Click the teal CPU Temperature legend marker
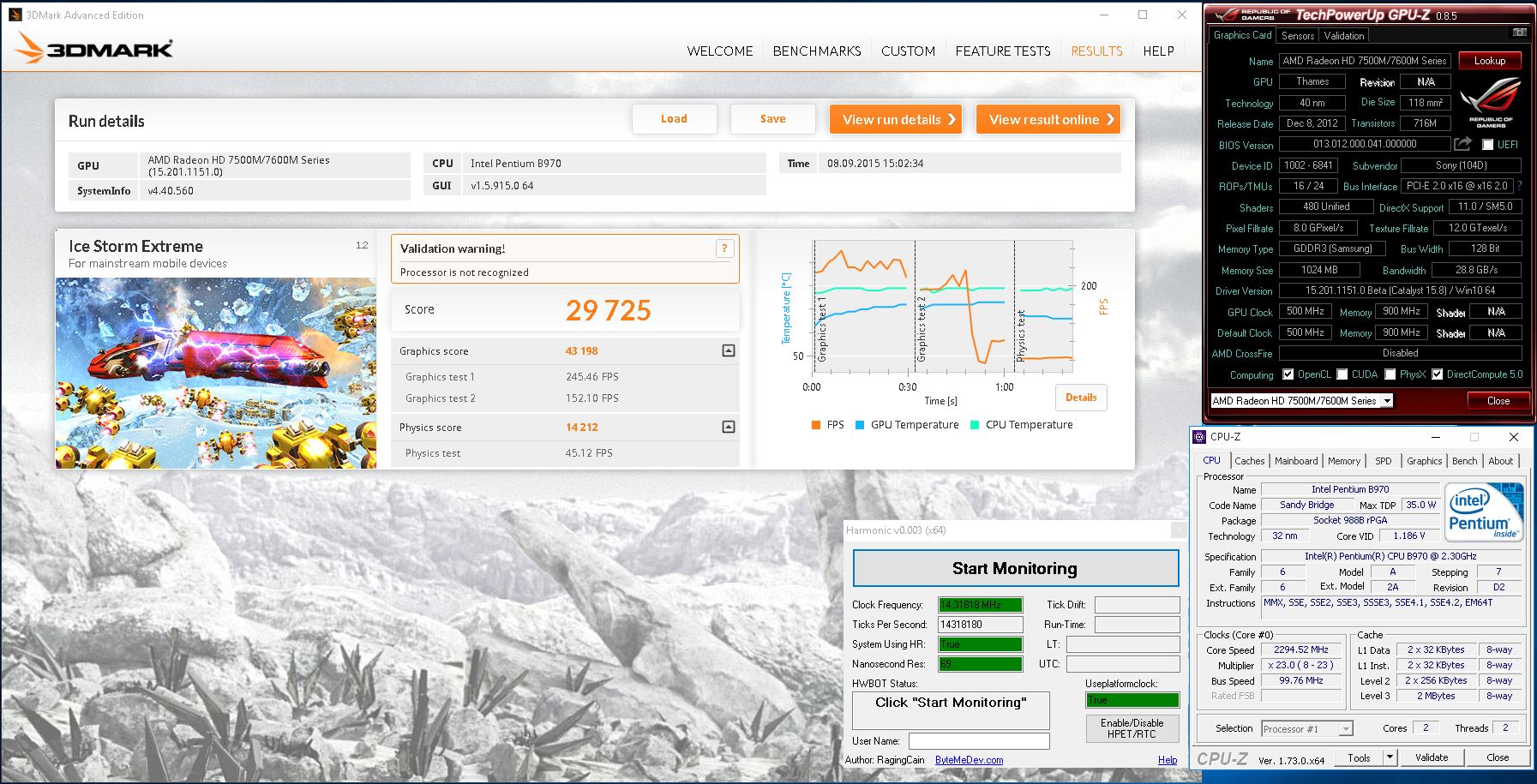 coord(975,425)
